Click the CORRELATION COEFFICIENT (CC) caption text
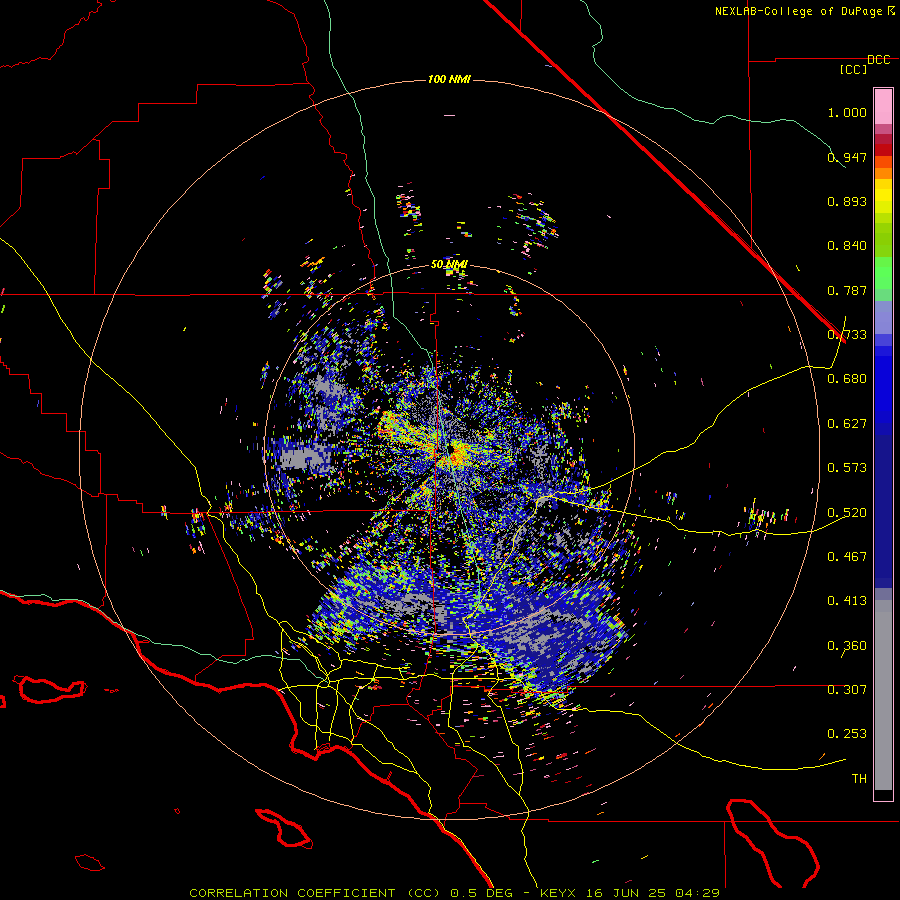Viewport: 900px width, 900px height. pyautogui.click(x=315, y=893)
